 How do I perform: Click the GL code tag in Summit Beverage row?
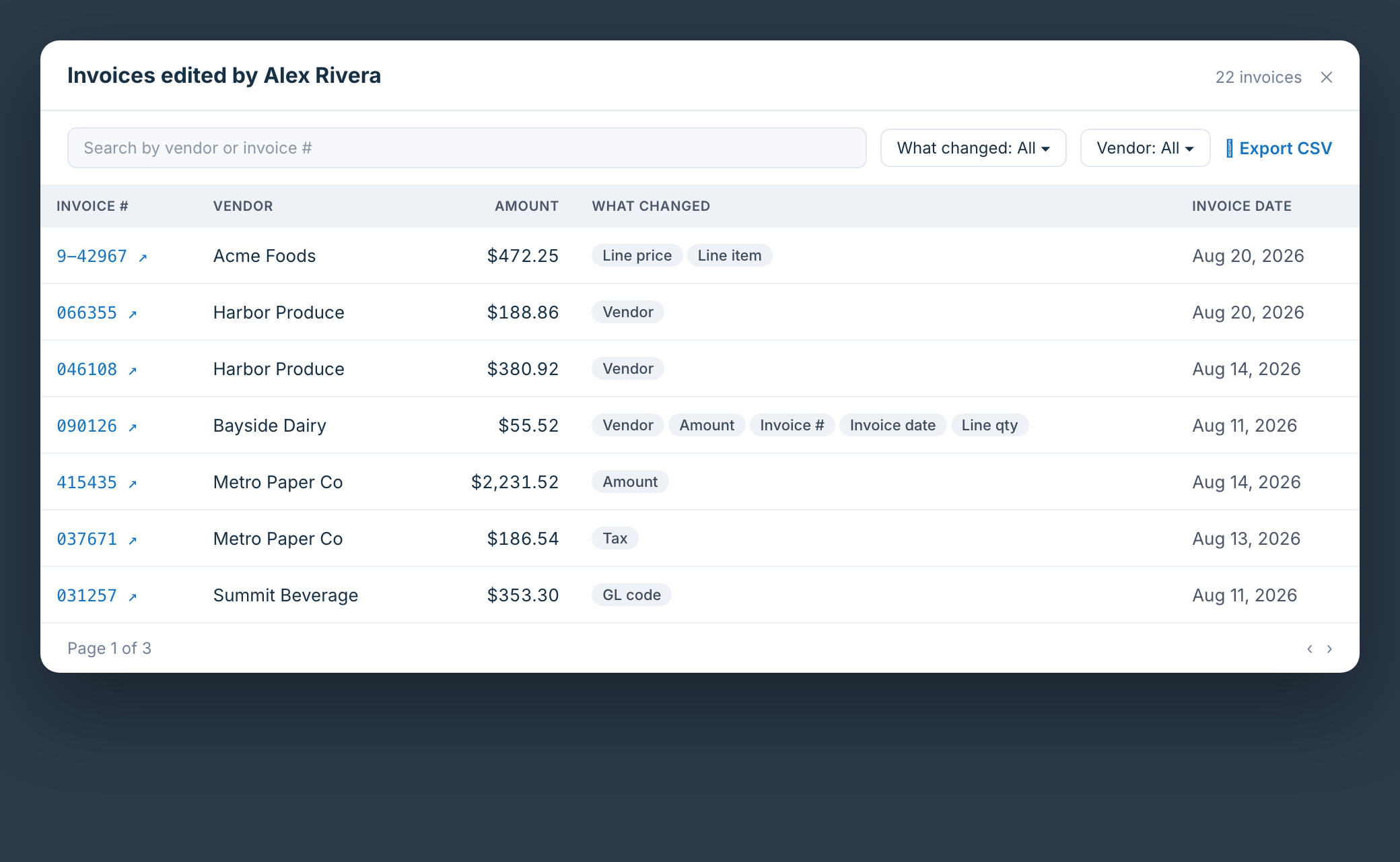pyautogui.click(x=631, y=595)
